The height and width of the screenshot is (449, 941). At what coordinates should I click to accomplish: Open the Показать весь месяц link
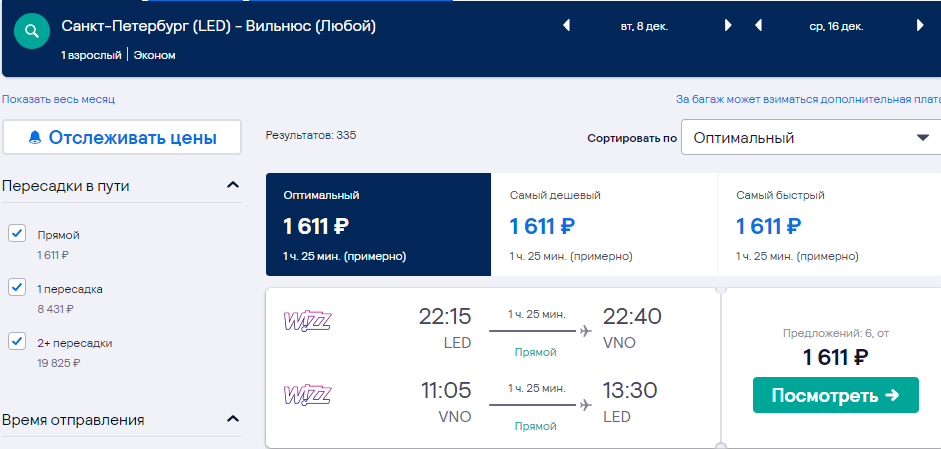click(58, 99)
